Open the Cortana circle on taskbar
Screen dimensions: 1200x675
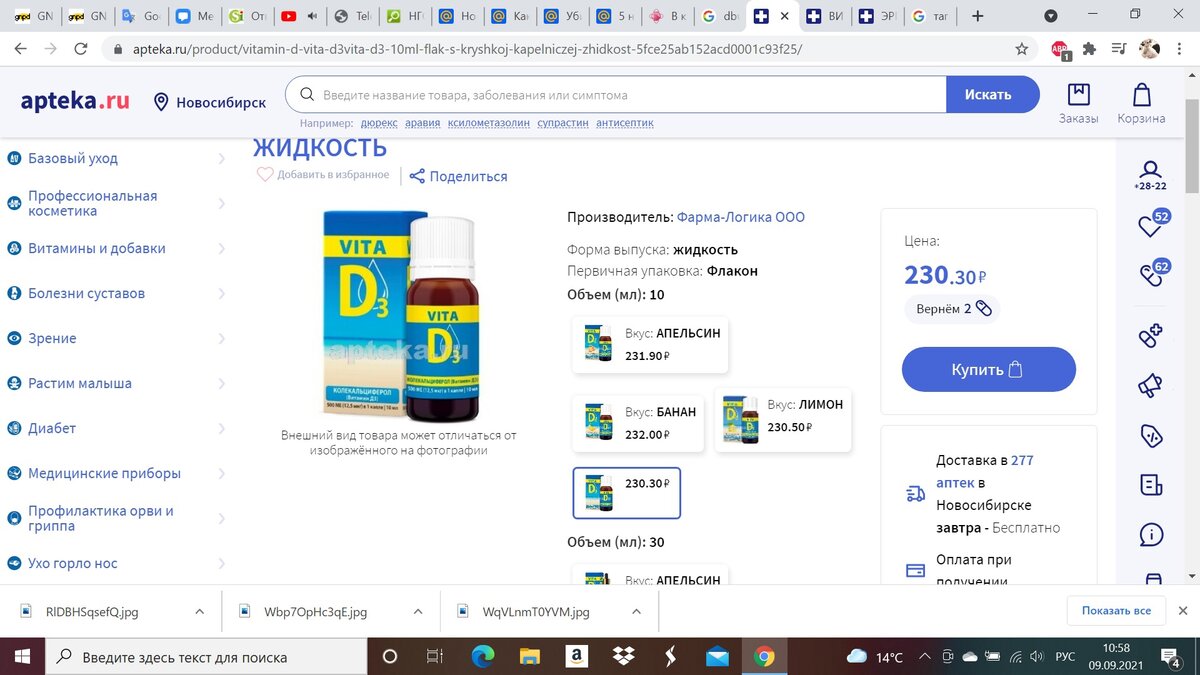[390, 657]
